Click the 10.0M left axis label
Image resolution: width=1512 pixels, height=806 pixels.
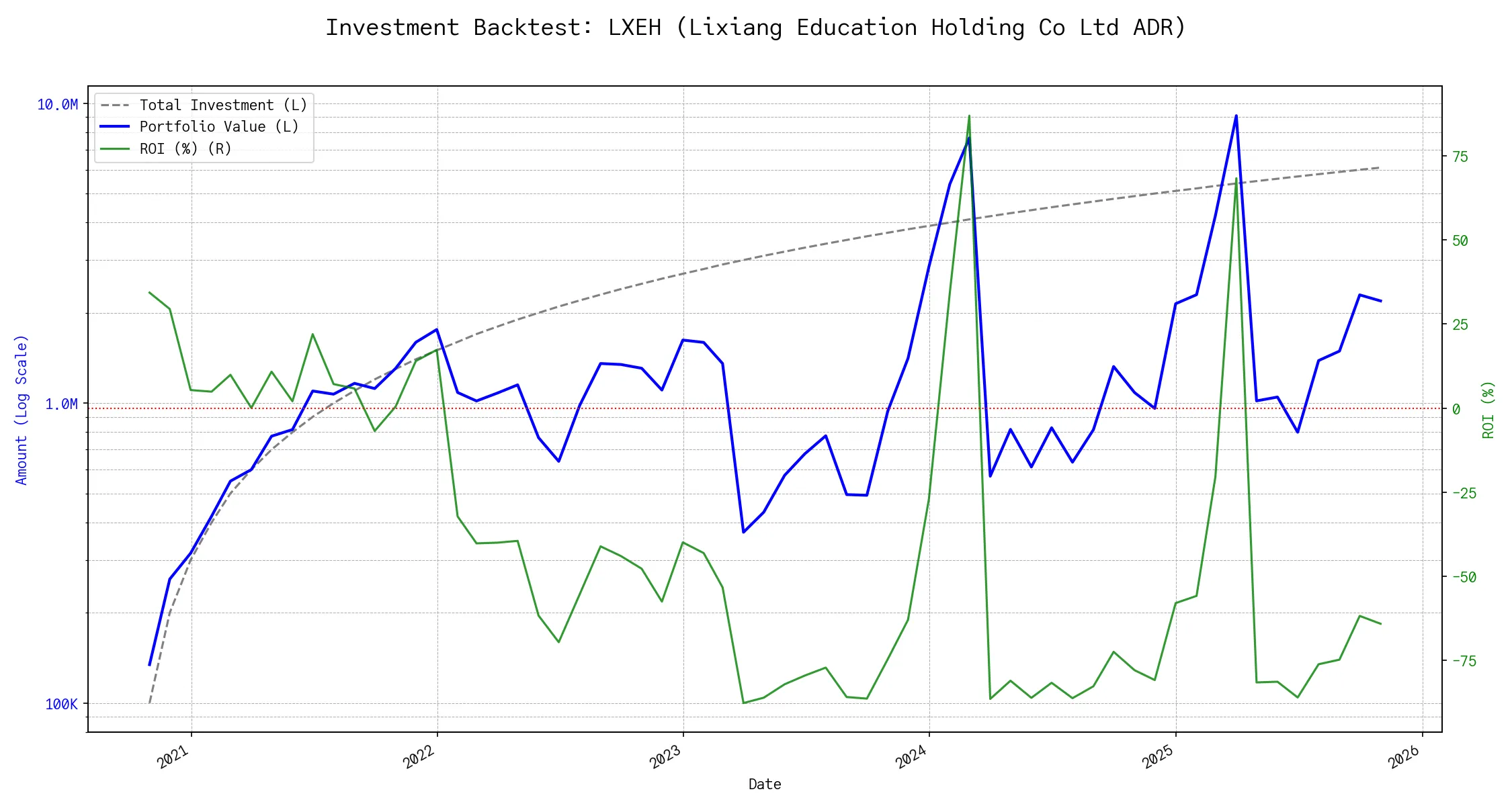pos(58,105)
